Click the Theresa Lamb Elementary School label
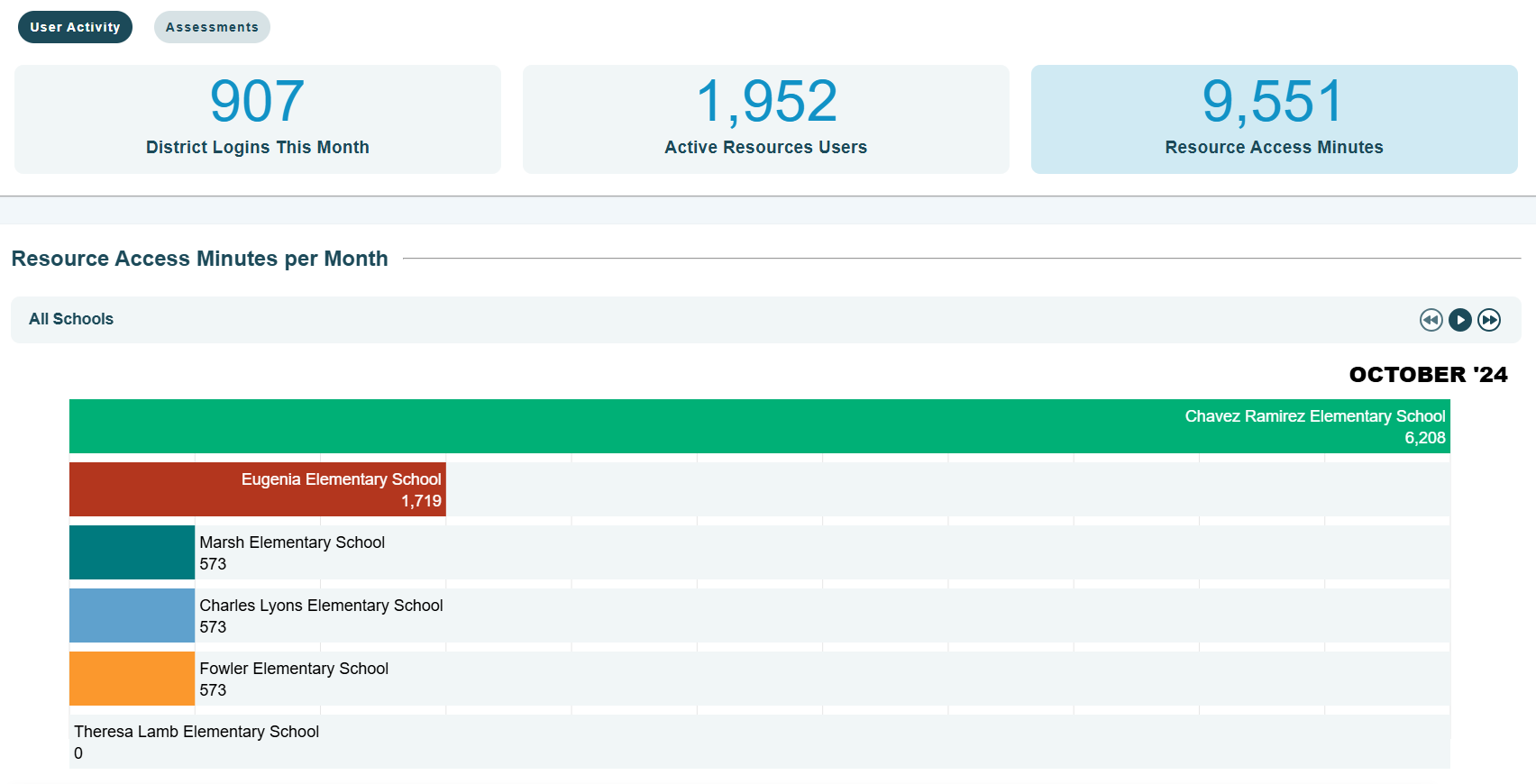Viewport: 1536px width, 784px height. [197, 732]
